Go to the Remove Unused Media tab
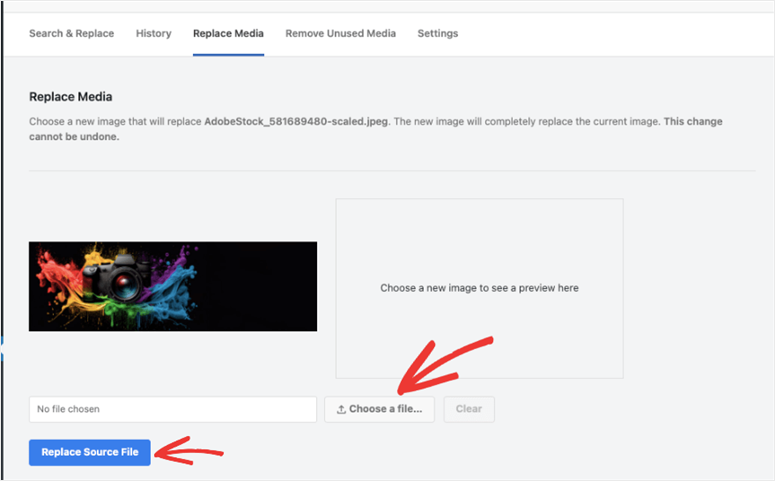Image resolution: width=775 pixels, height=481 pixels. tap(340, 33)
